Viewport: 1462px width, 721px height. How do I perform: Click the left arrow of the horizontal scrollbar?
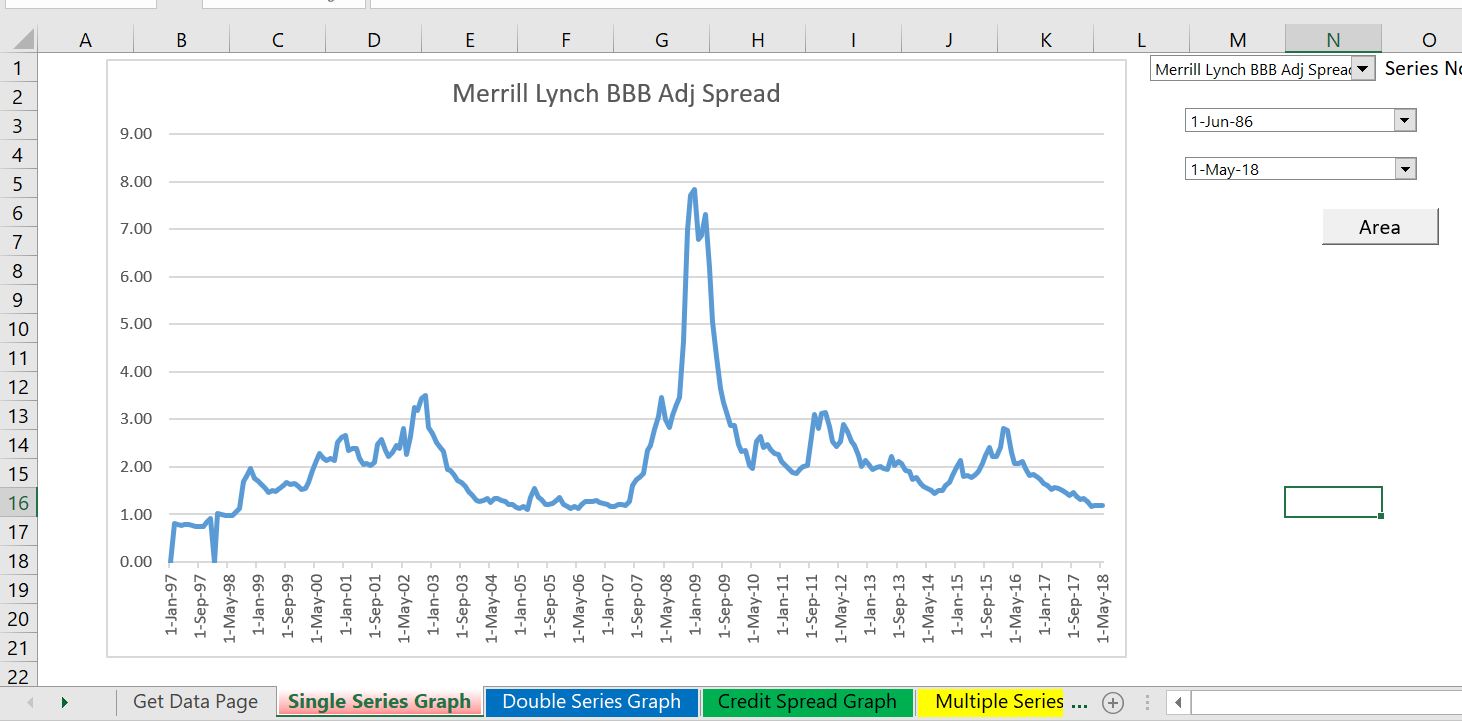tap(1180, 702)
